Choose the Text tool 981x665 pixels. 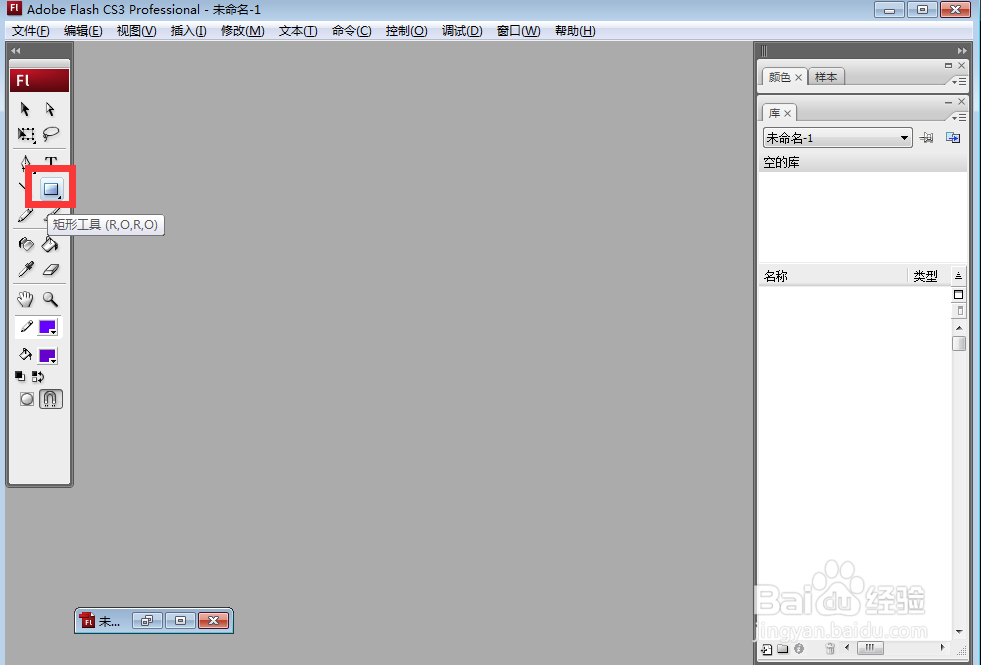[x=51, y=162]
